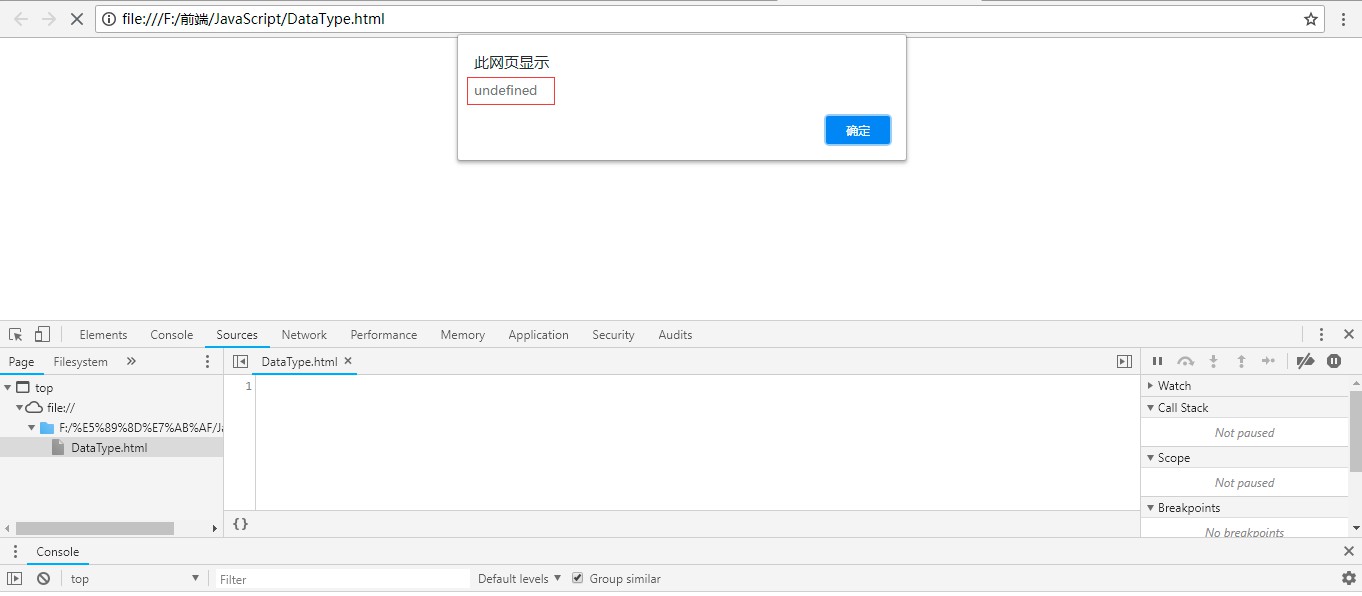The image size is (1362, 596).
Task: Toggle the Group similar checkbox
Action: 577,579
